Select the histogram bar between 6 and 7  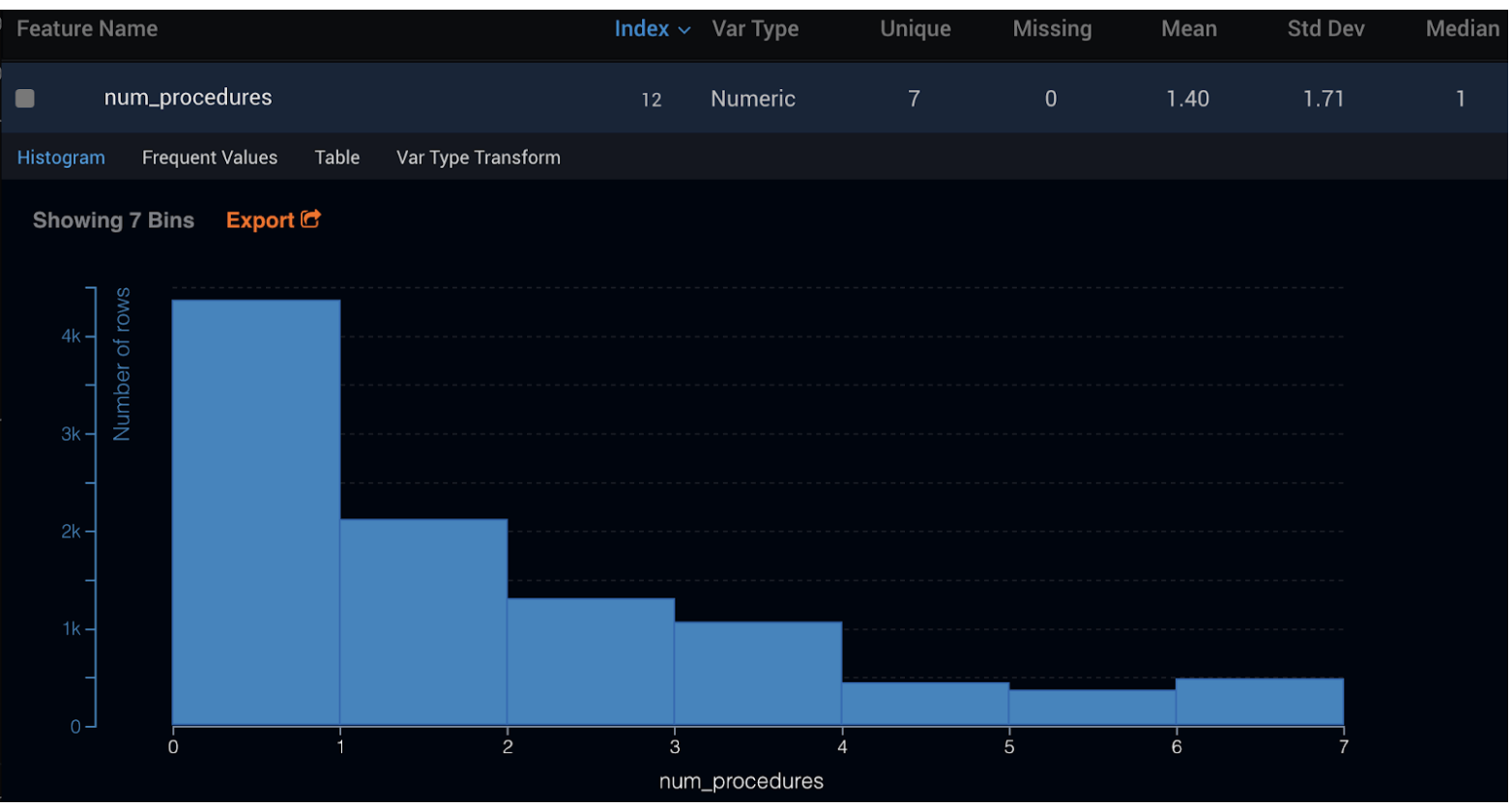click(x=1259, y=702)
